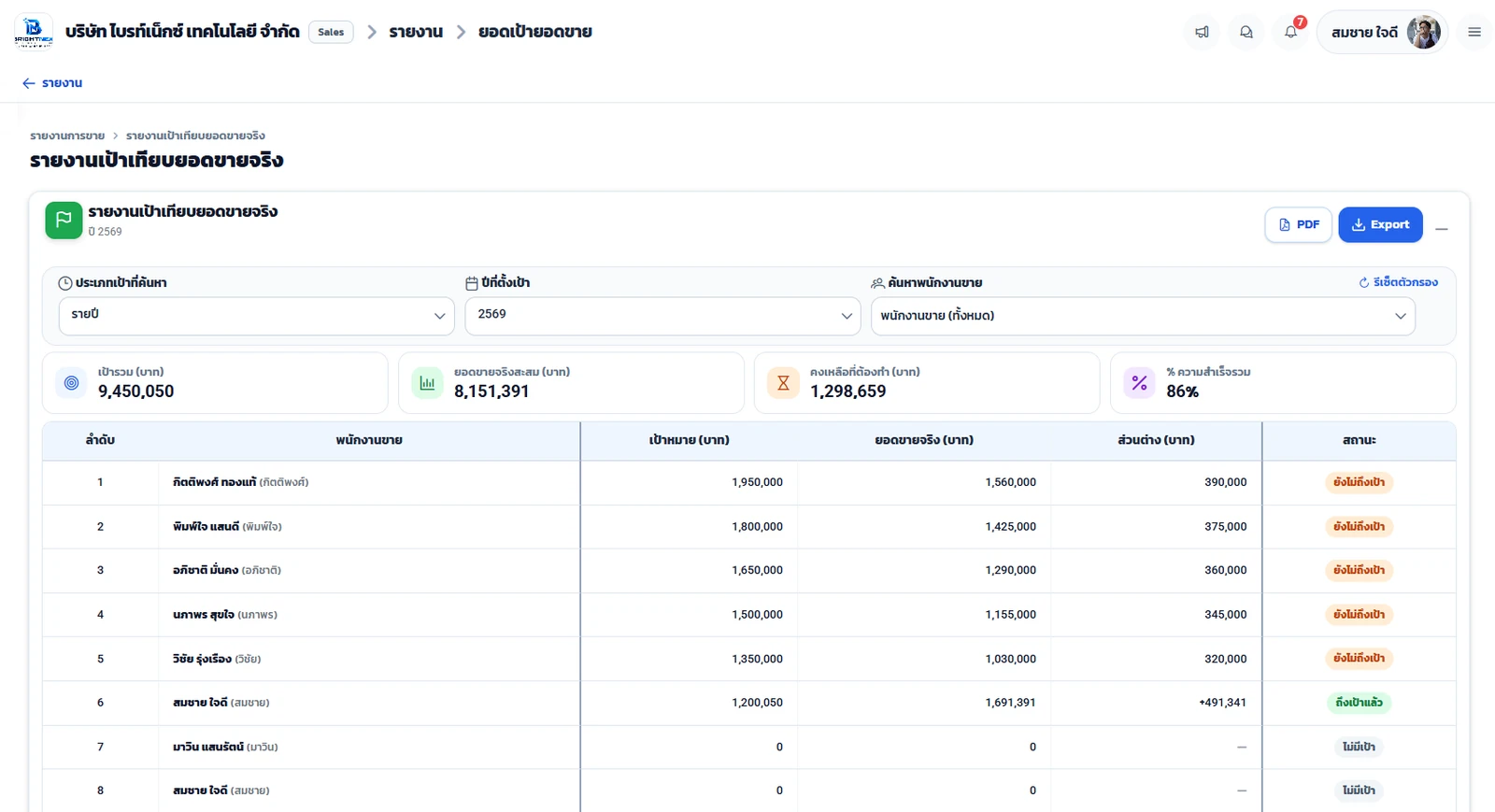Click the bar chart icon beside ยอดขายจริงสะสม

coord(427,382)
